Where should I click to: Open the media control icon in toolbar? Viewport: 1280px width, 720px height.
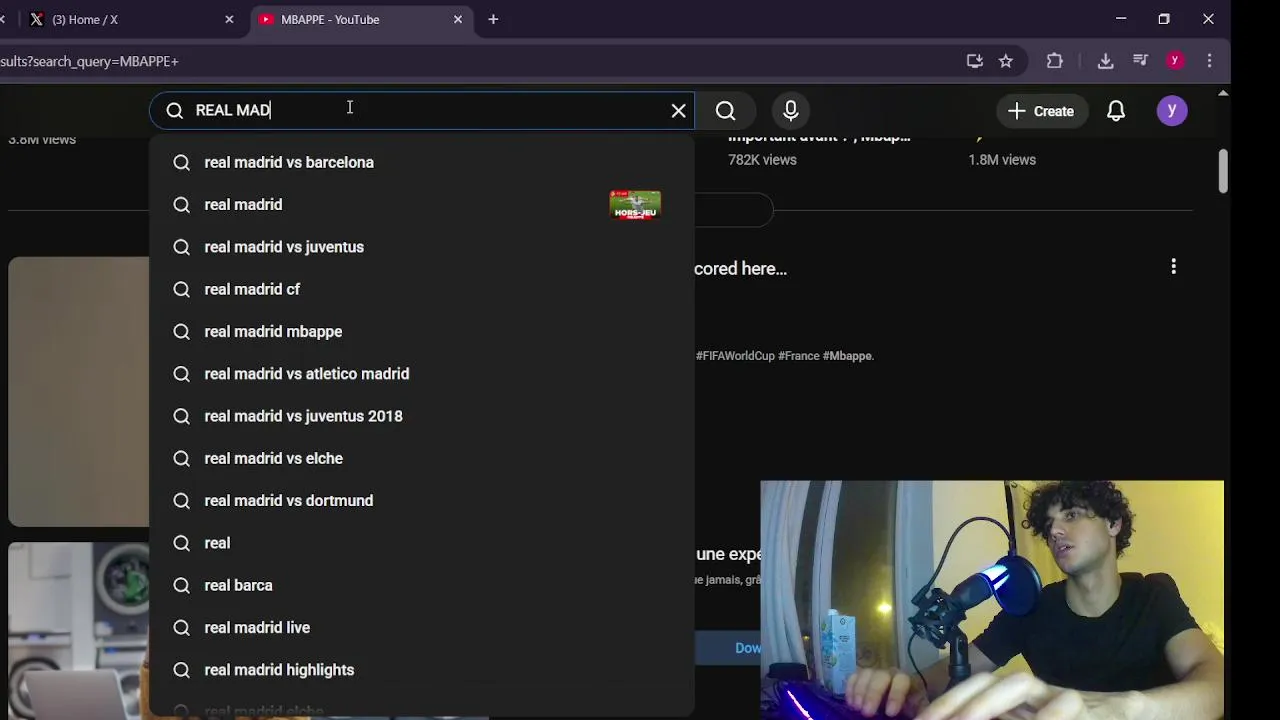click(x=1140, y=61)
